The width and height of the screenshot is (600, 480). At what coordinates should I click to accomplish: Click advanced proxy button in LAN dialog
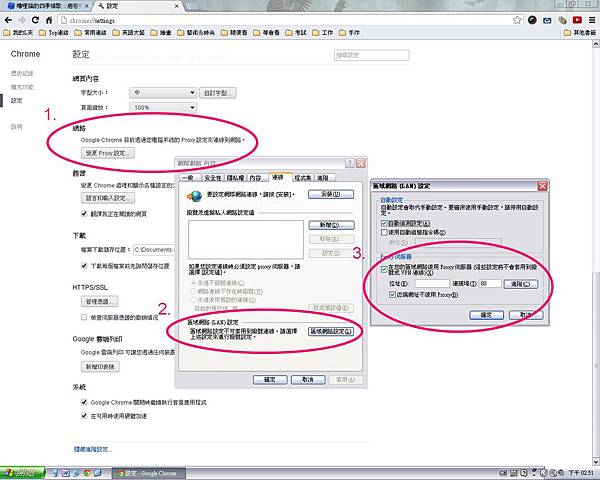pos(520,284)
